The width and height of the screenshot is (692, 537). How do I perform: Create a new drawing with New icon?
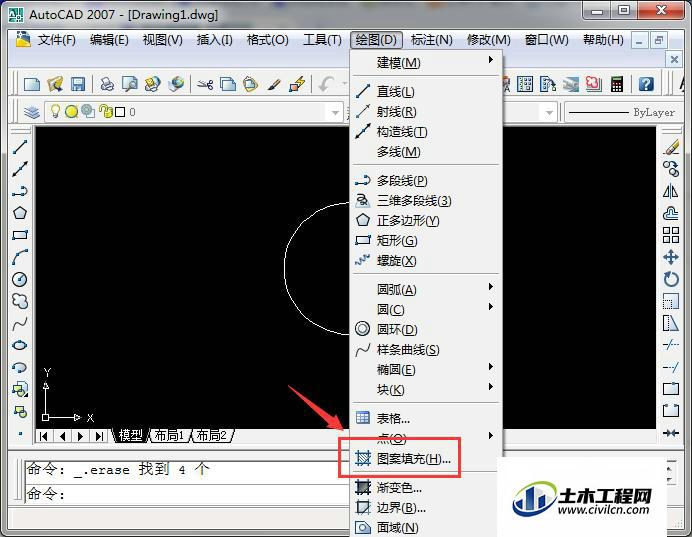(32, 84)
